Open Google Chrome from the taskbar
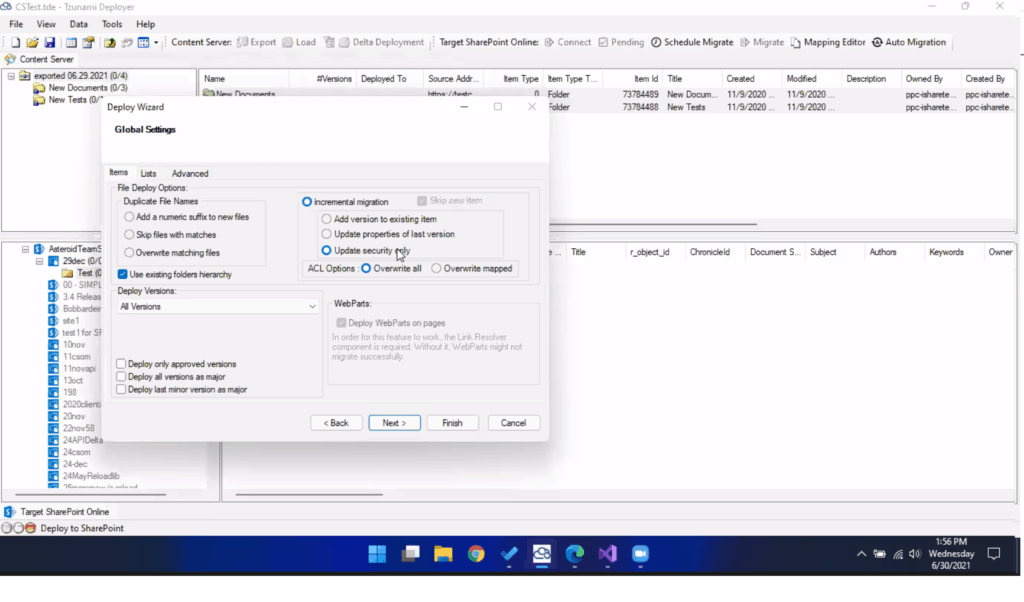 (x=476, y=554)
